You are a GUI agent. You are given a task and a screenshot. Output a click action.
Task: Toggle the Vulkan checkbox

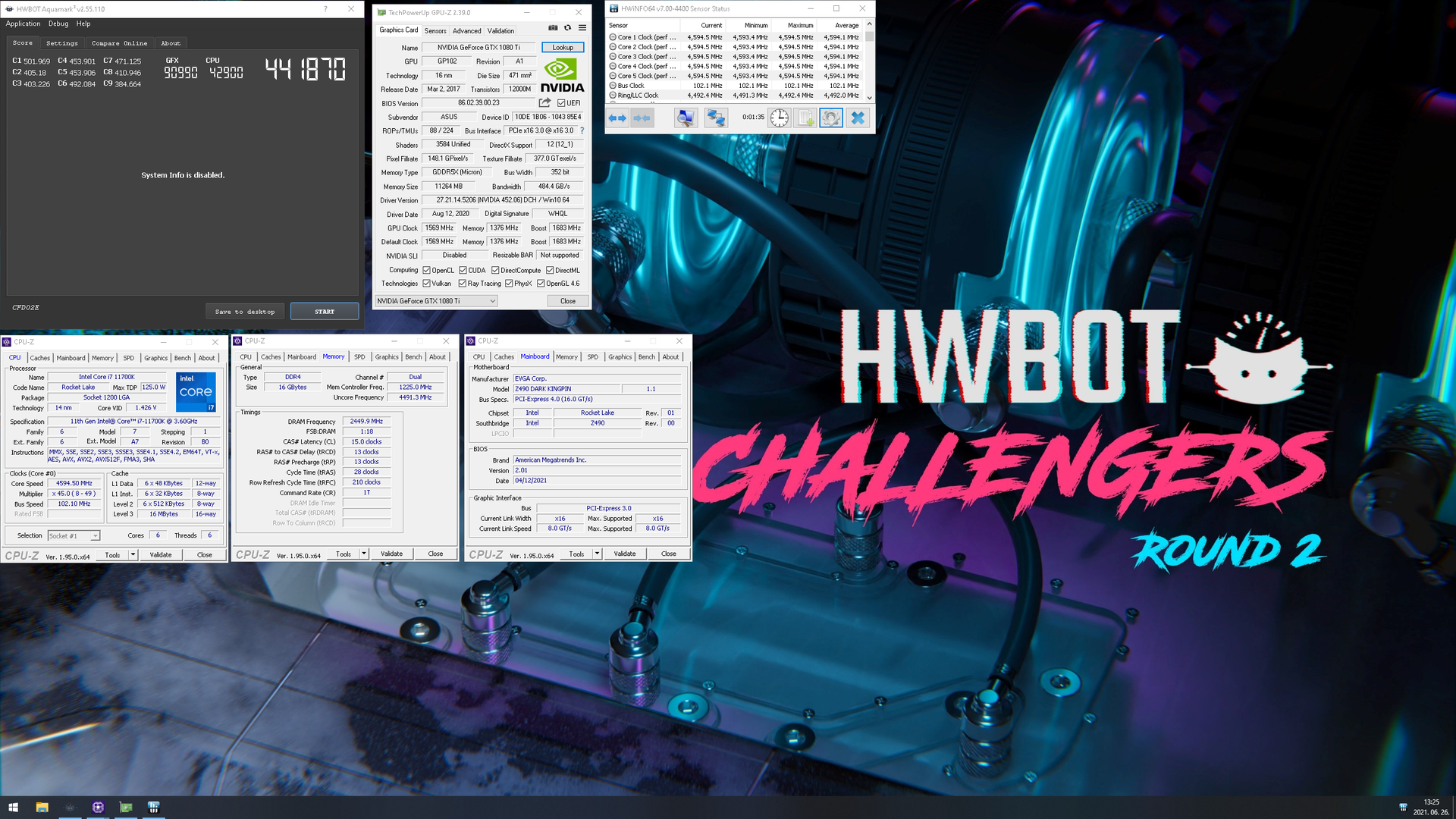coord(427,284)
